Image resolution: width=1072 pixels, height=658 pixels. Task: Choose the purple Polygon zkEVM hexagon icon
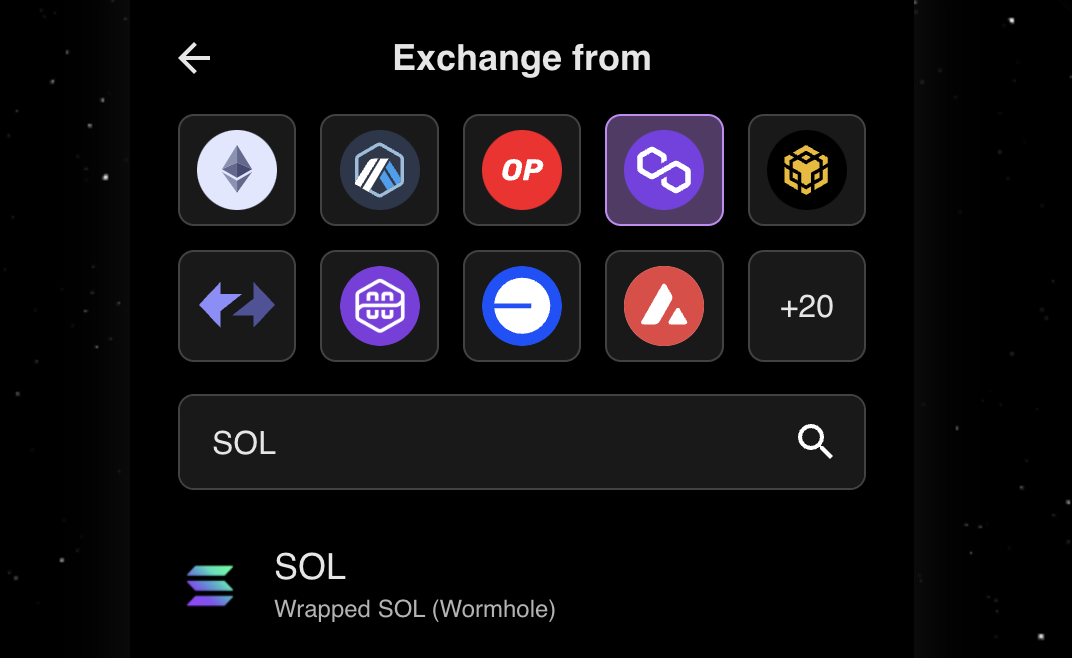point(379,306)
